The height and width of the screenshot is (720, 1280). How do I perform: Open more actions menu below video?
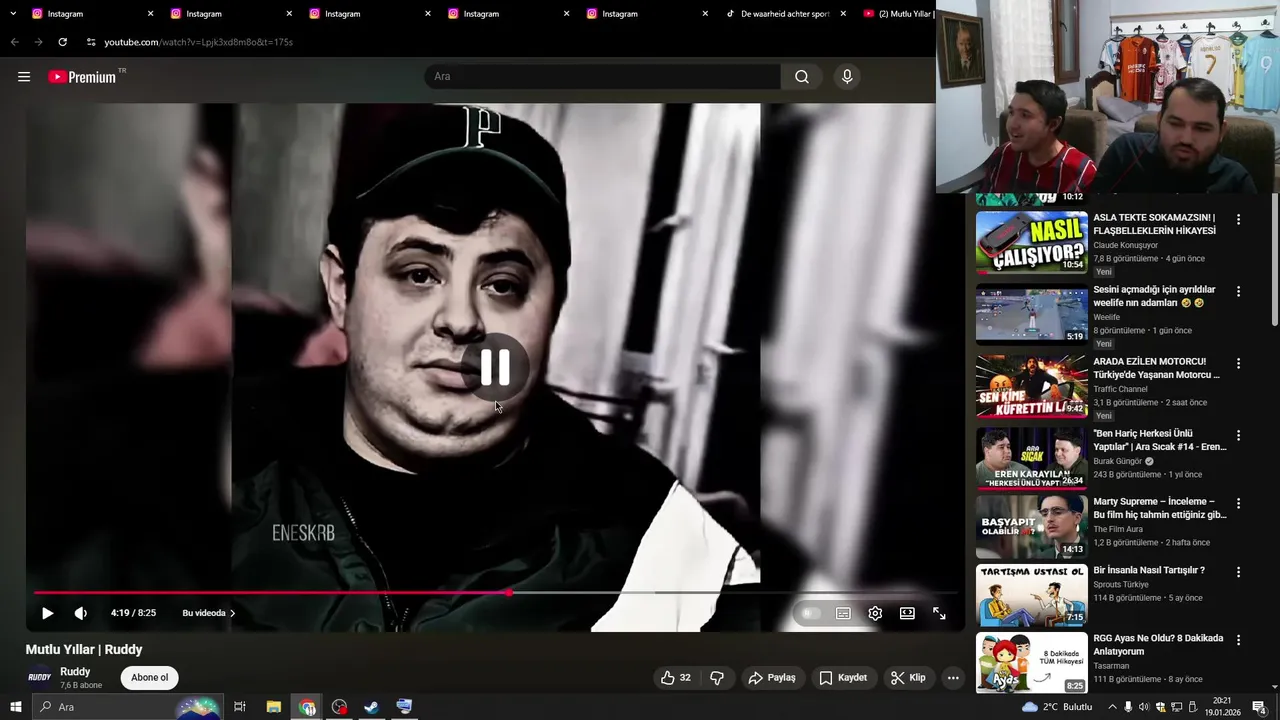[x=953, y=678]
